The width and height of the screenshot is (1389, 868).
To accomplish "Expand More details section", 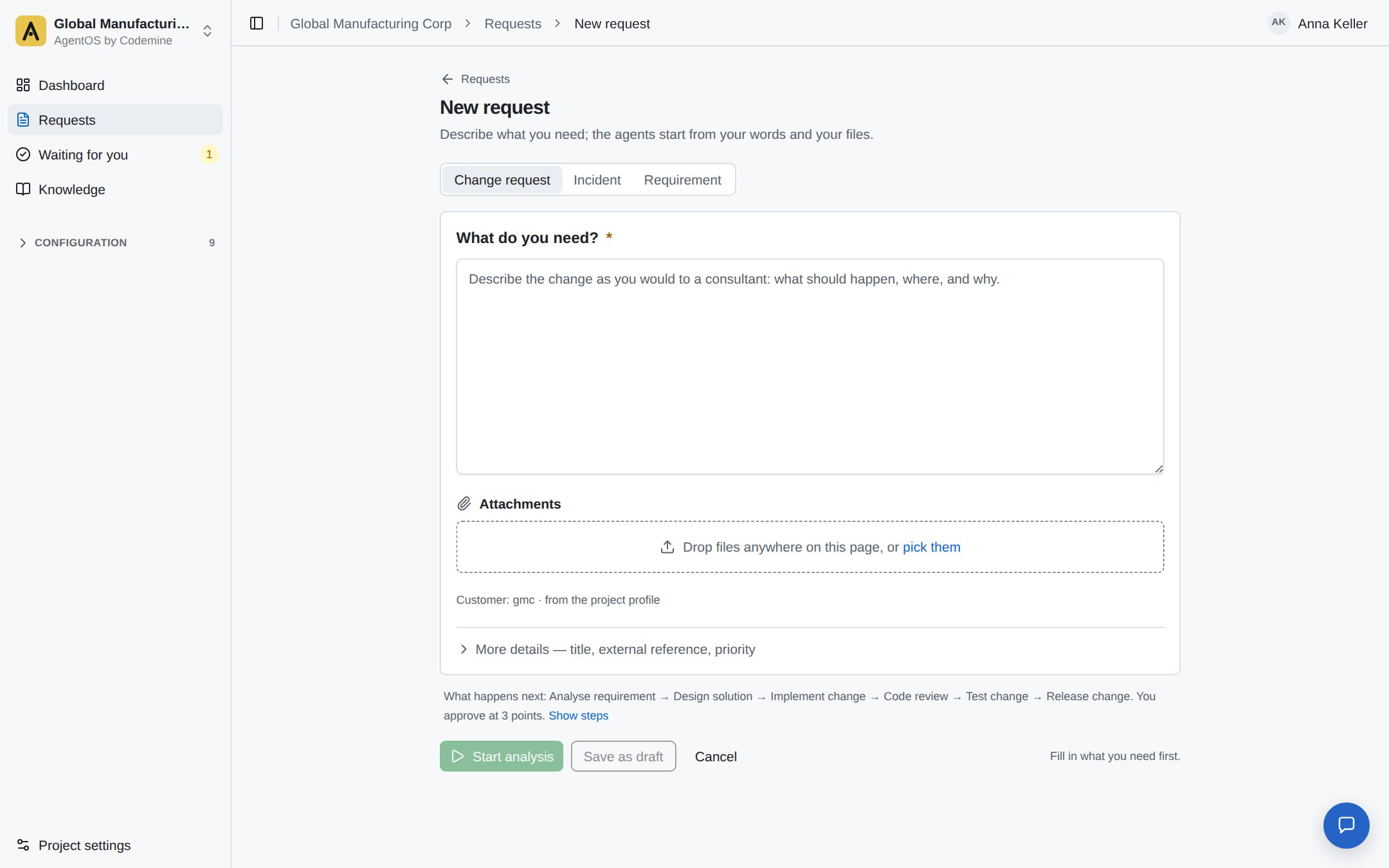I will coord(607,649).
